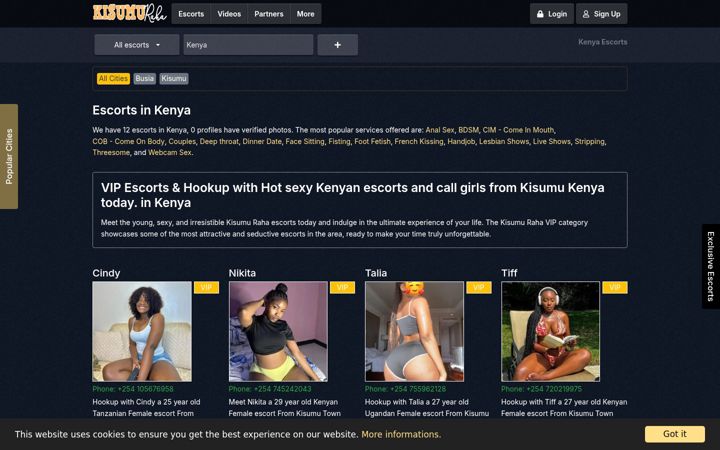This screenshot has width=720, height=450.
Task: Open the BDSM service link
Action: coord(468,130)
